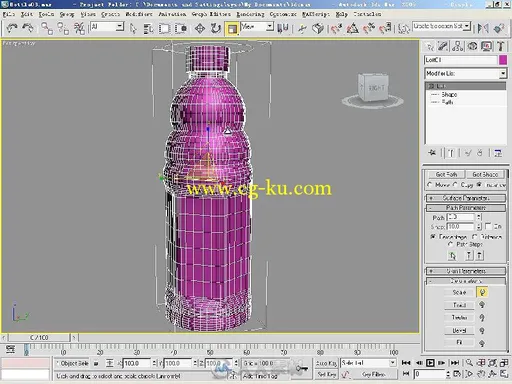Select the Bind to Space Warp tool
This screenshot has height=384, width=512.
point(79,28)
